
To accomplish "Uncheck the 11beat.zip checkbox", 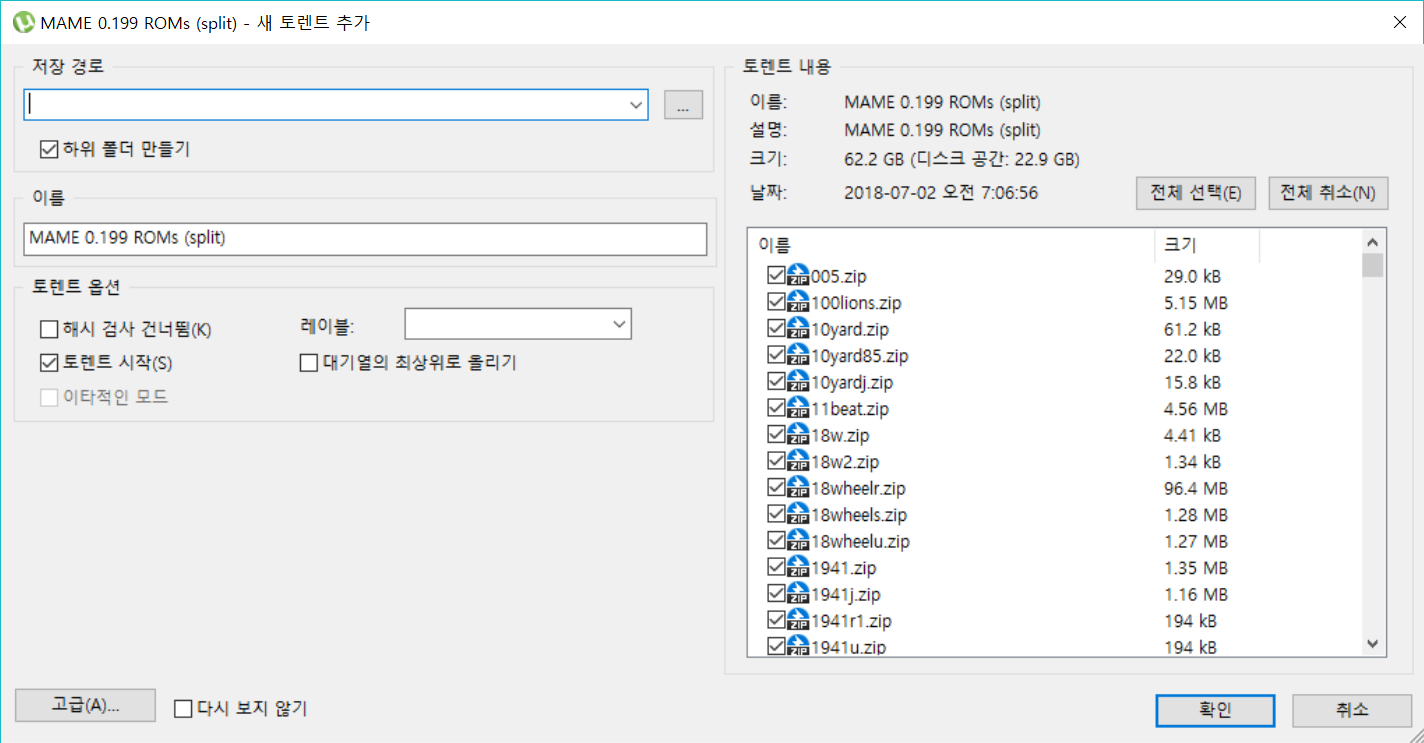I will point(776,408).
